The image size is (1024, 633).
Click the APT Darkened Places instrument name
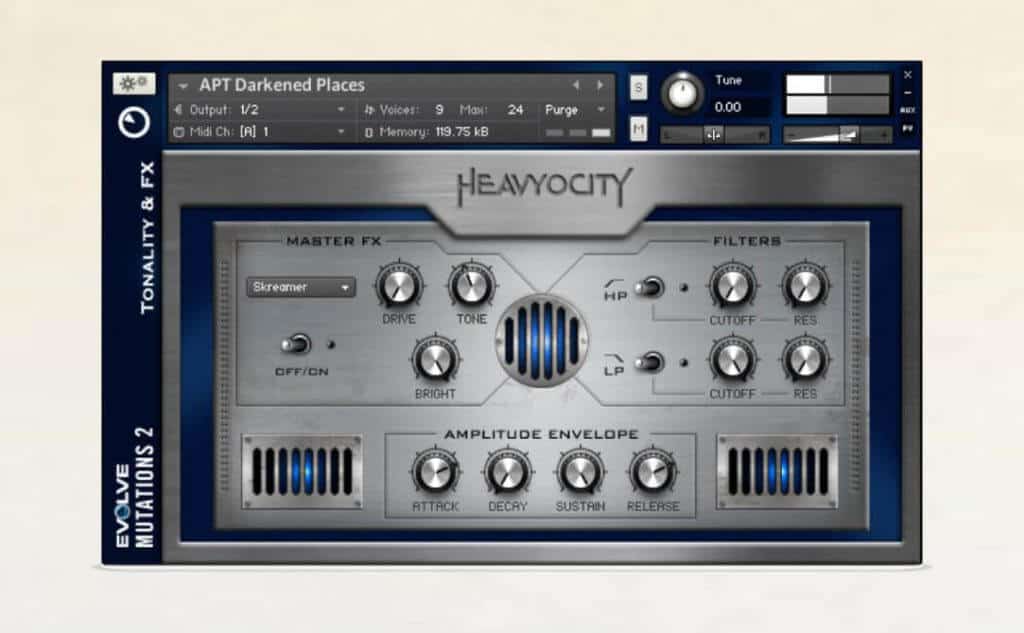click(x=282, y=85)
